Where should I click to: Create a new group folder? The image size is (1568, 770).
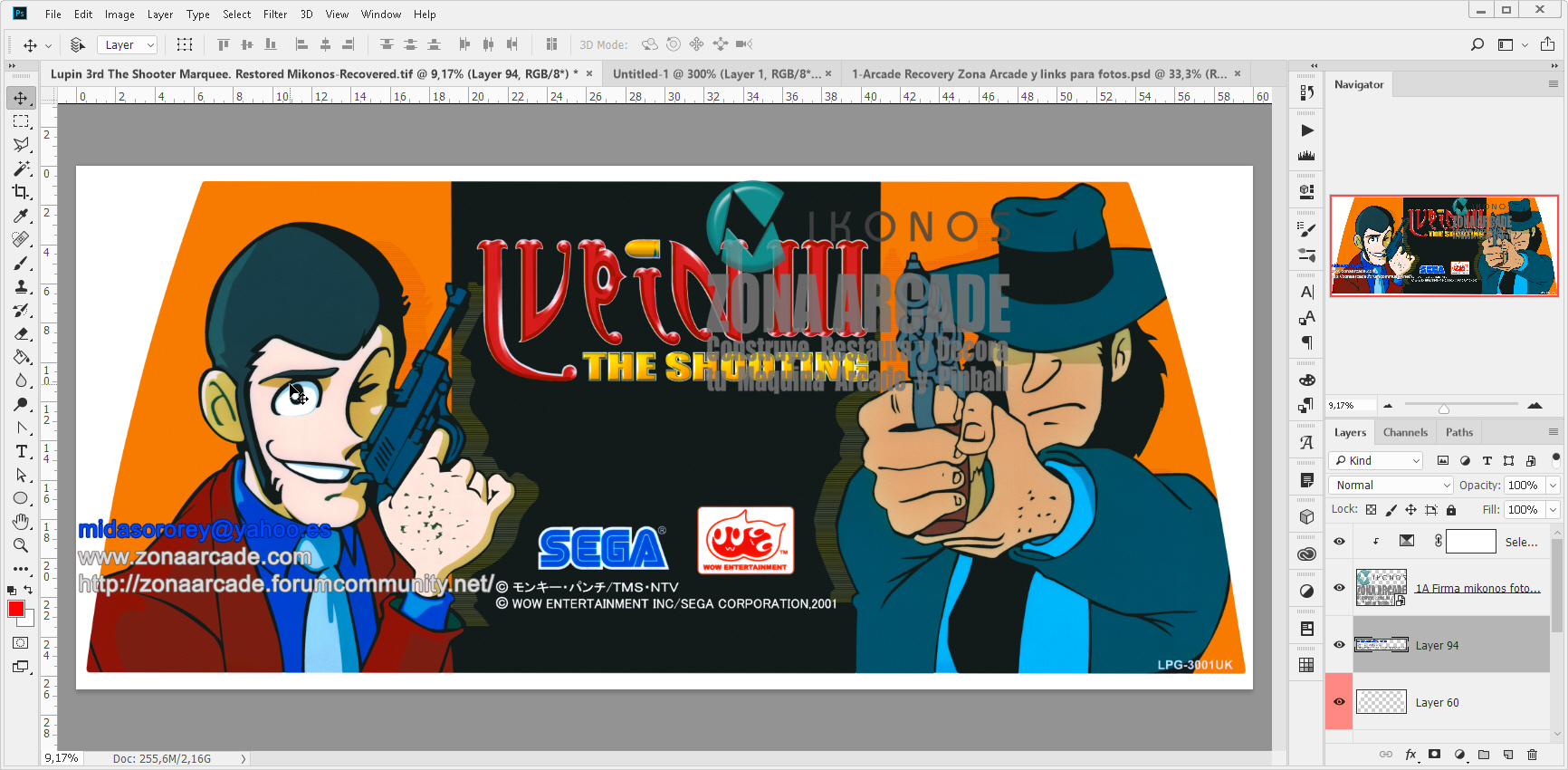click(x=1484, y=754)
